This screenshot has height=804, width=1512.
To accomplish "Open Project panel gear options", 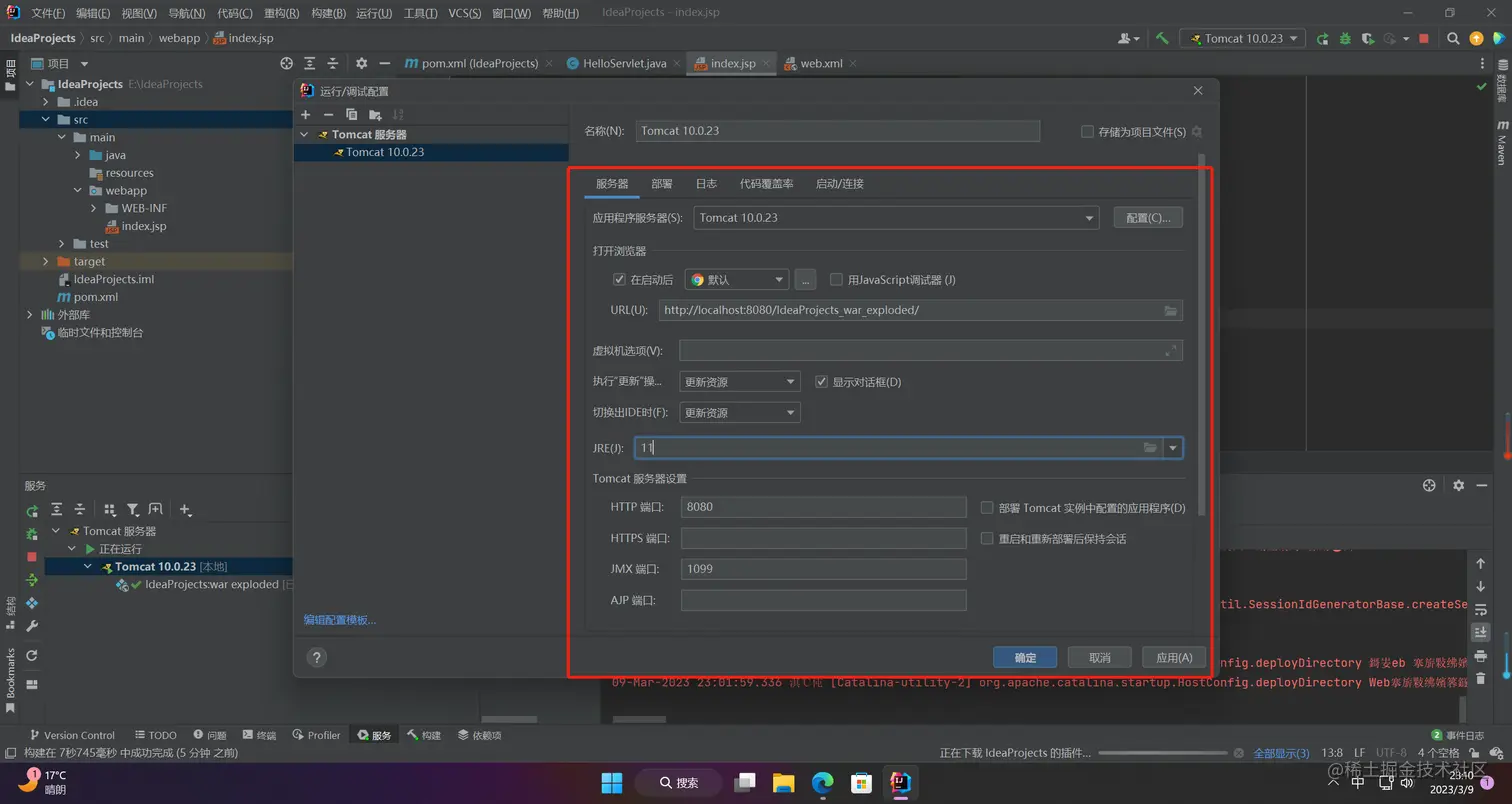I will [361, 63].
